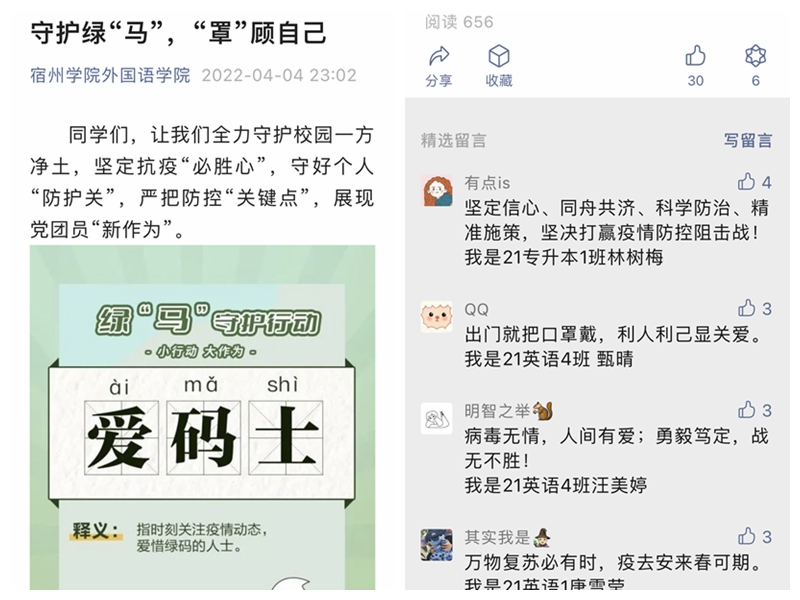Tap the article title 守护绿“马”
The height and width of the screenshot is (600, 800).
pos(179,33)
